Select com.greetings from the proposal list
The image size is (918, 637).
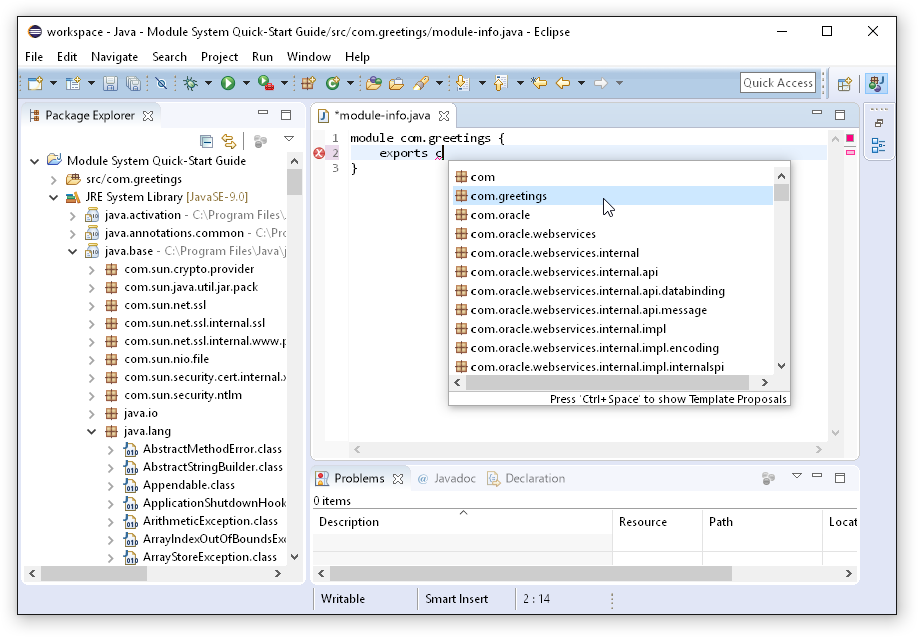pyautogui.click(x=509, y=196)
